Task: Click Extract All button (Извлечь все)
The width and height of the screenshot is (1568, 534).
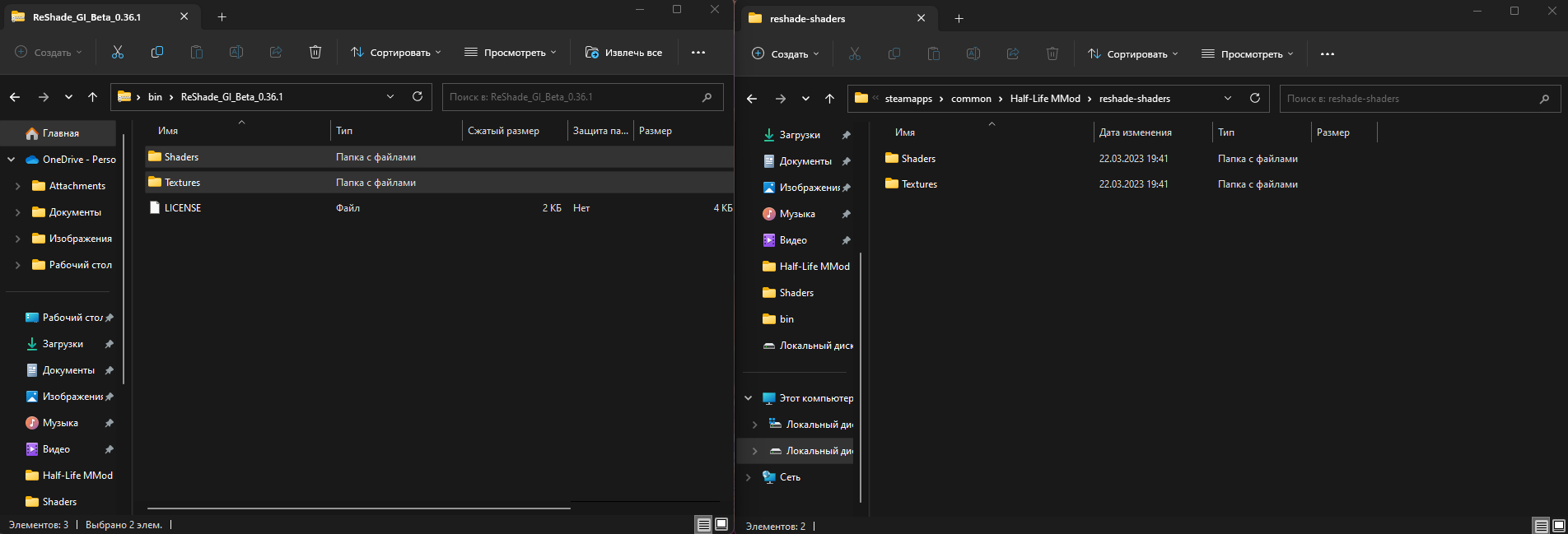Action: 623,53
